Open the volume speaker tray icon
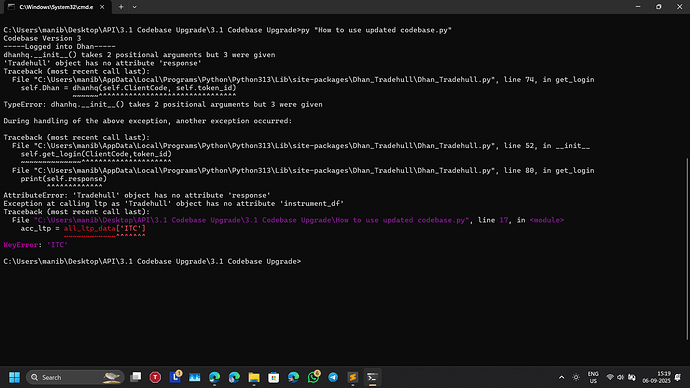The width and height of the screenshot is (690, 388). coord(620,377)
